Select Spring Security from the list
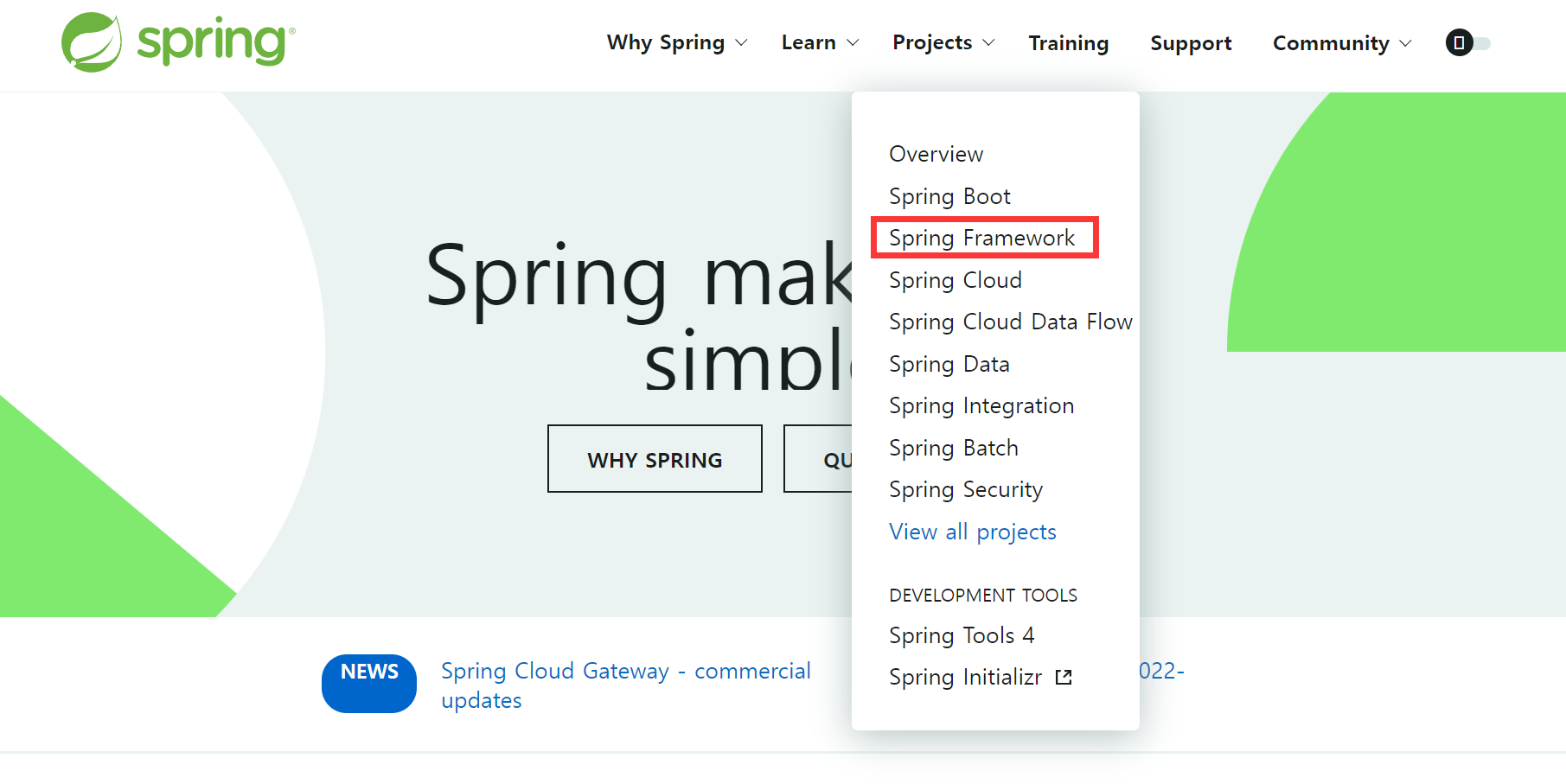Screen dimensions: 1566x784 coord(966,489)
